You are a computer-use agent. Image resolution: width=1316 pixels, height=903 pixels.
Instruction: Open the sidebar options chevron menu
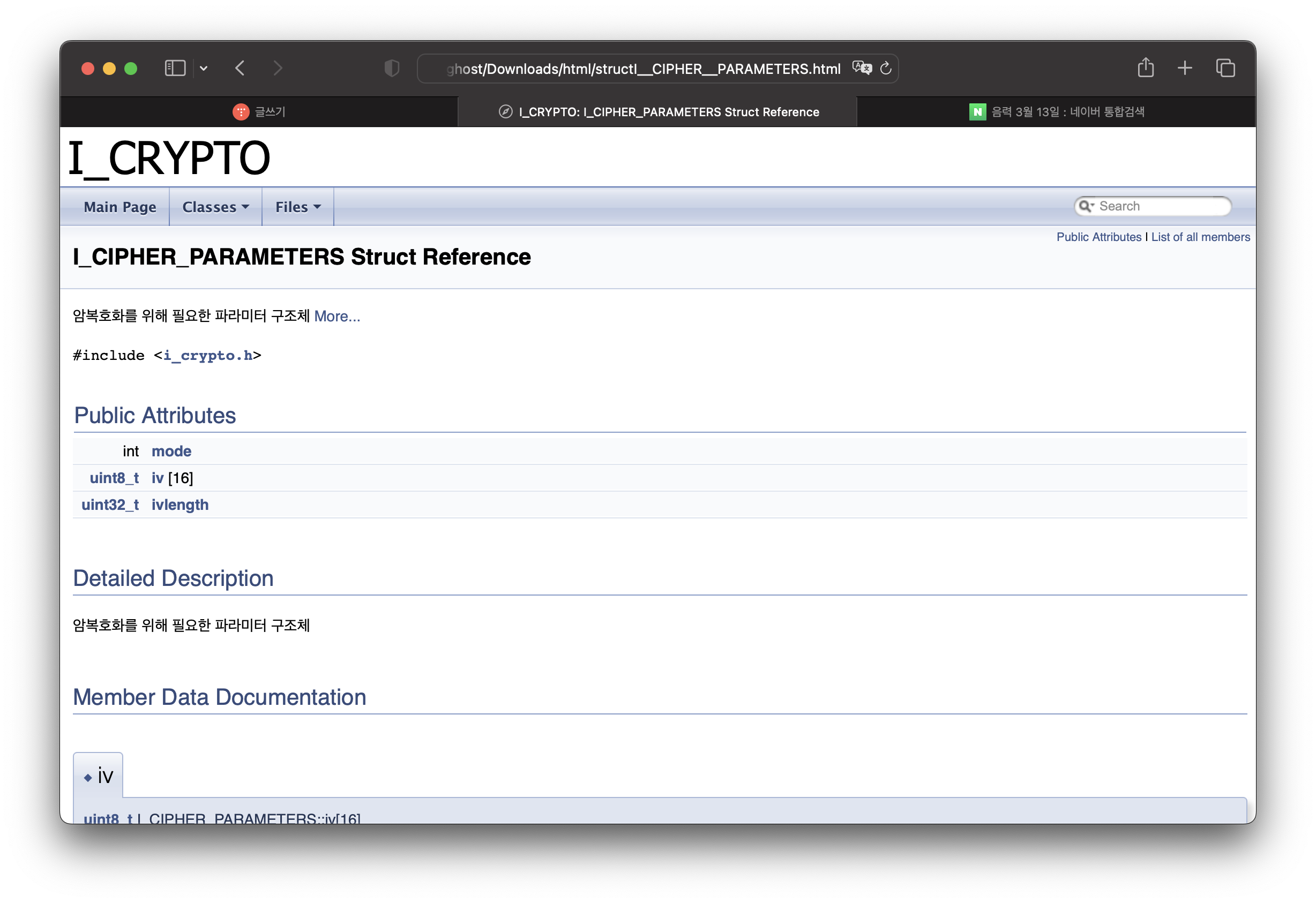pos(204,69)
